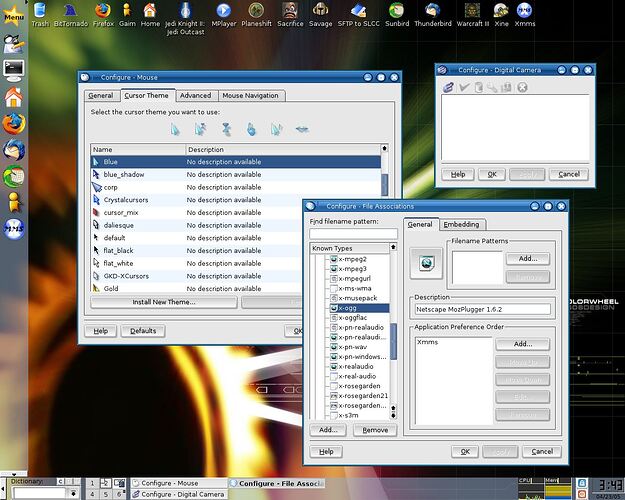Open the Mouse Navigation tab

pos(250,96)
